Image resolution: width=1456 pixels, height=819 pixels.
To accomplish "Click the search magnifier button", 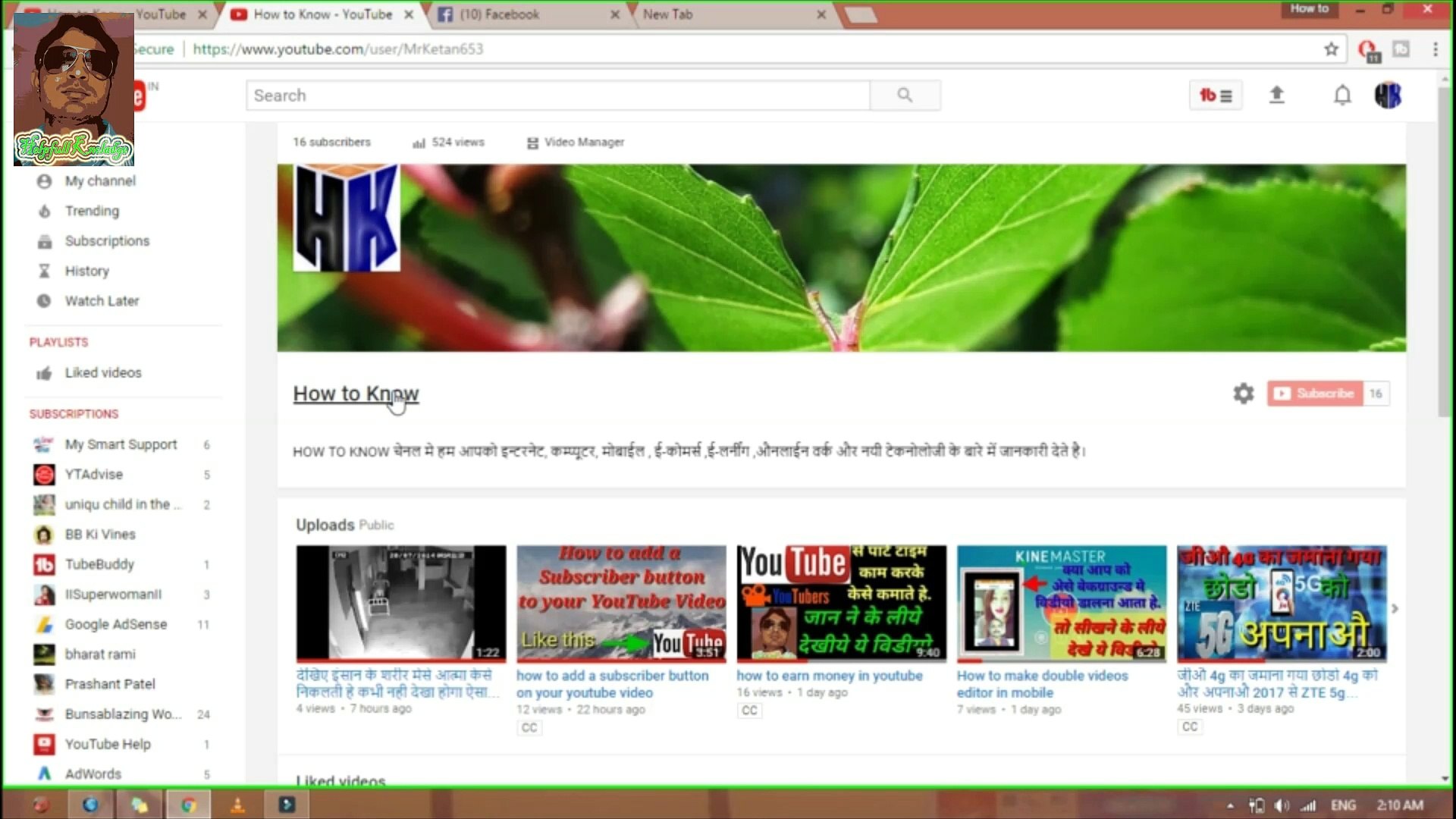I will point(905,96).
